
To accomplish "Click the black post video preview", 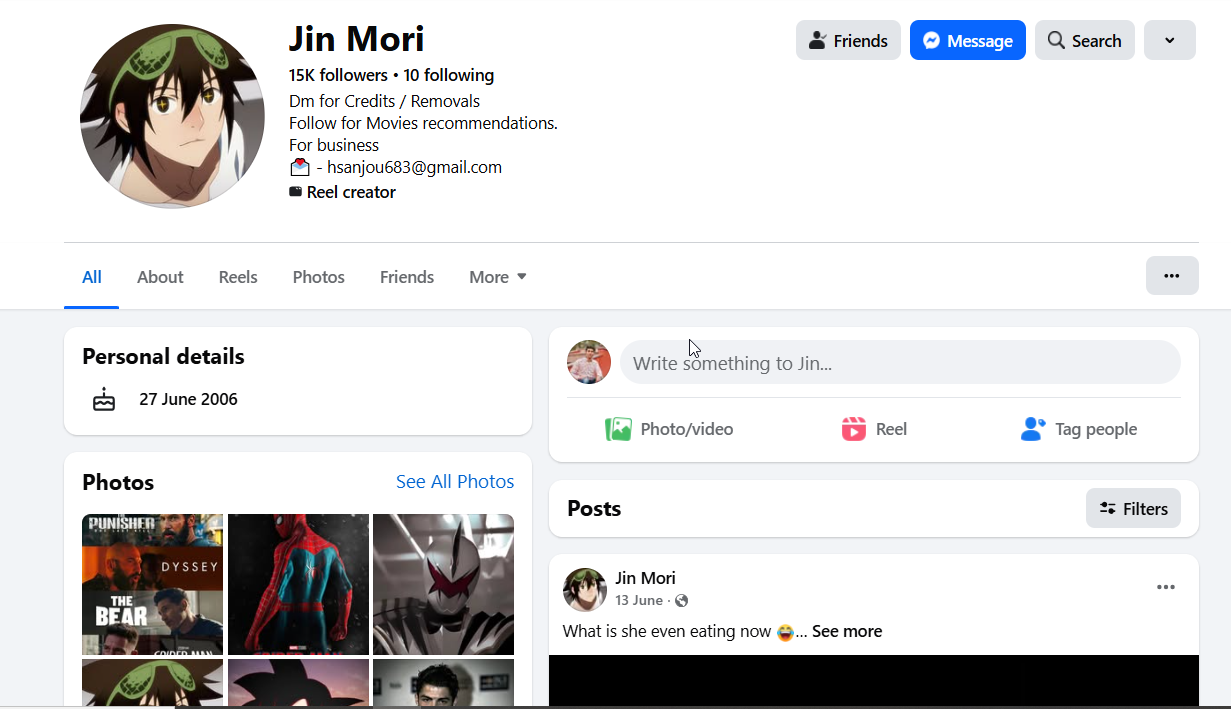I will coord(874,680).
